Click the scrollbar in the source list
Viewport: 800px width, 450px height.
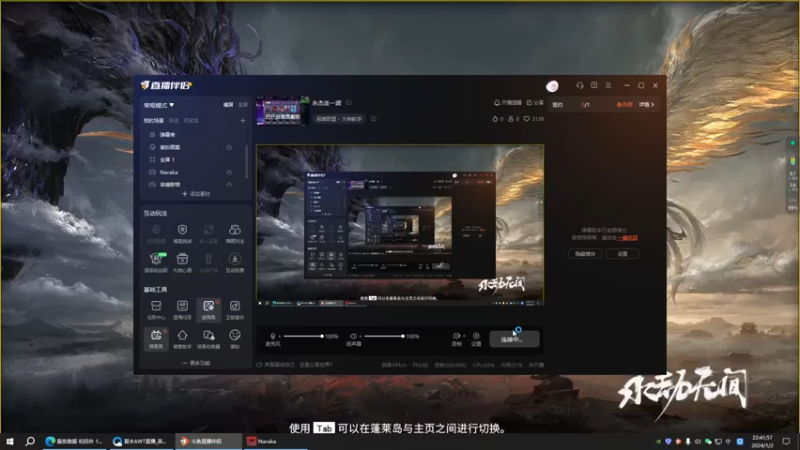pos(247,162)
